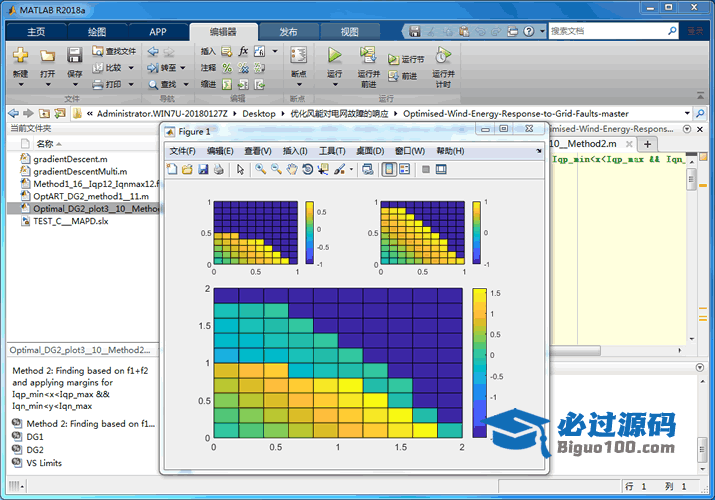Viewport: 715px width, 500px height.
Task: Click the Save figure disk icon
Action: (203, 169)
